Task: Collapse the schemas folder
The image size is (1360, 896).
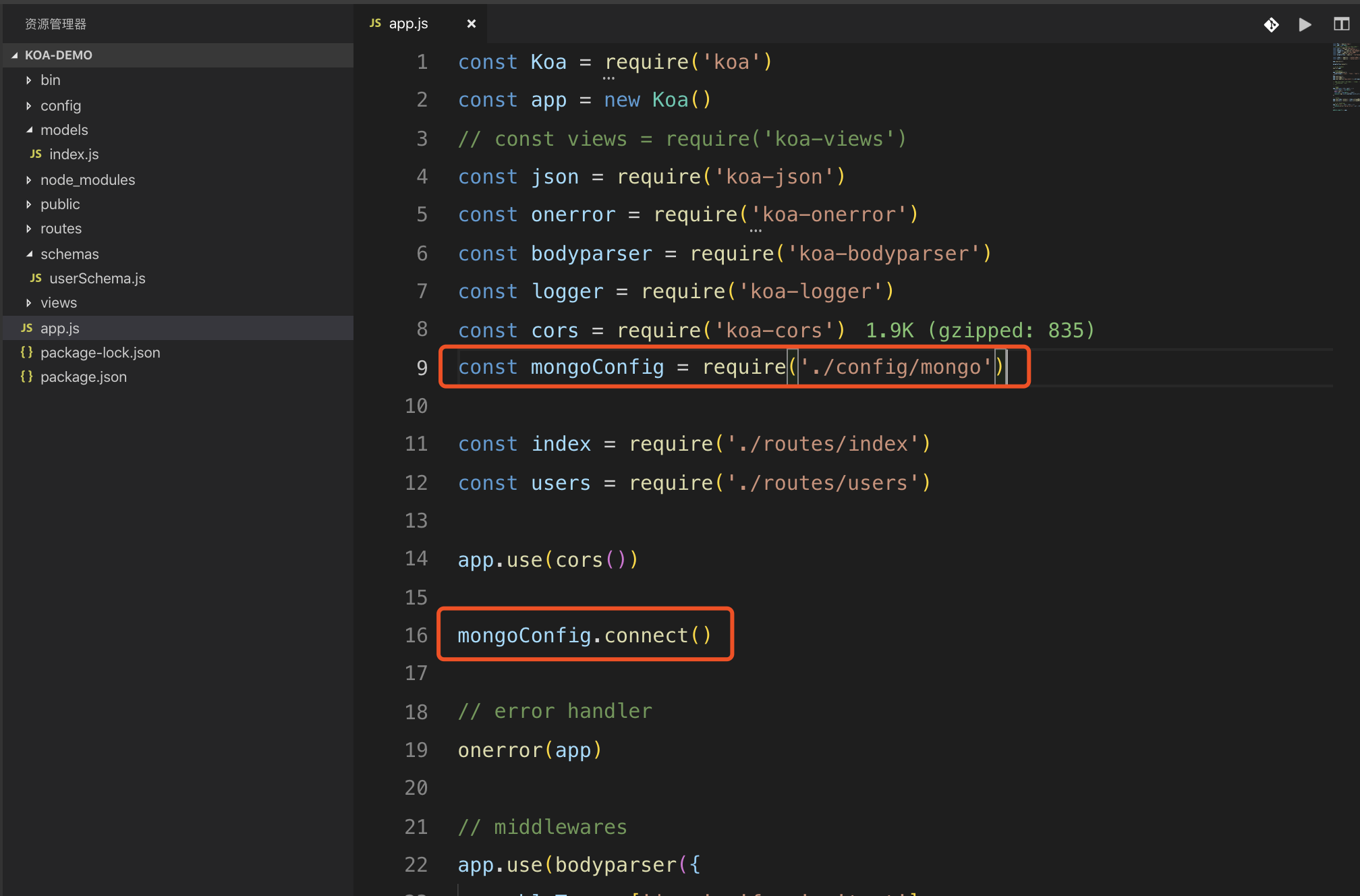Action: point(29,254)
